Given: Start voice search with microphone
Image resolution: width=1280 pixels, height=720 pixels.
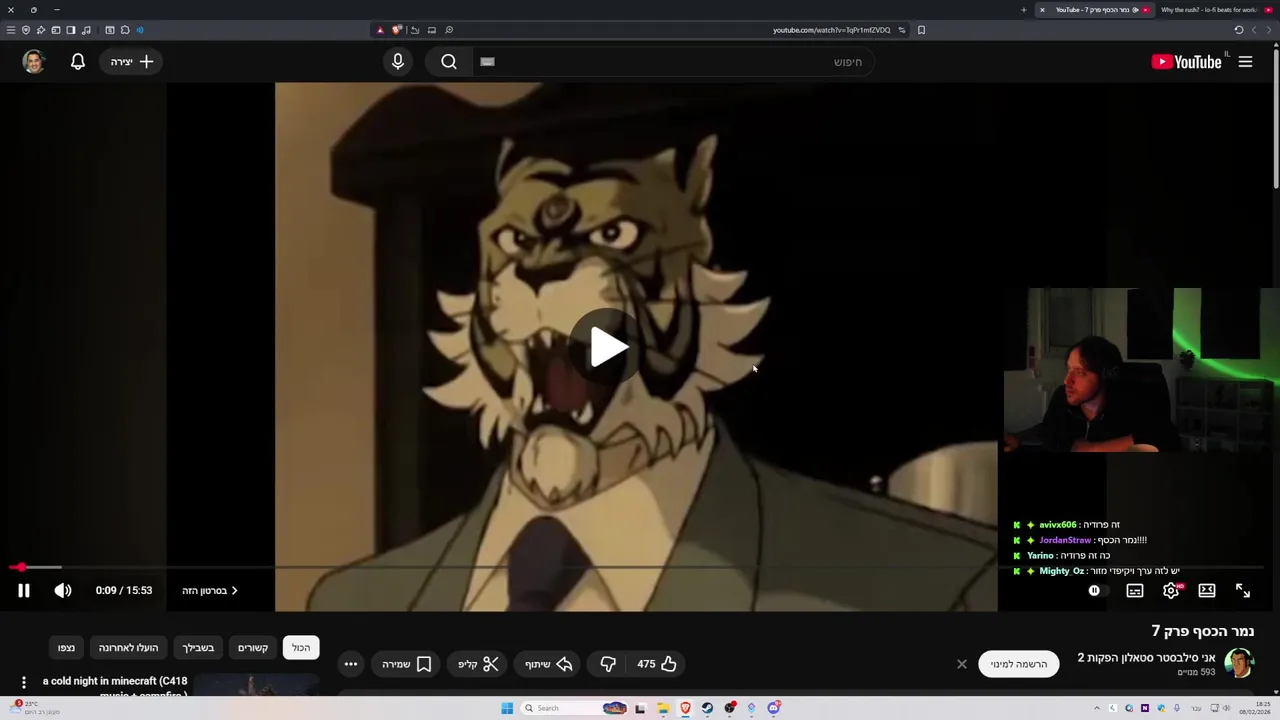Looking at the screenshot, I should coord(398,62).
